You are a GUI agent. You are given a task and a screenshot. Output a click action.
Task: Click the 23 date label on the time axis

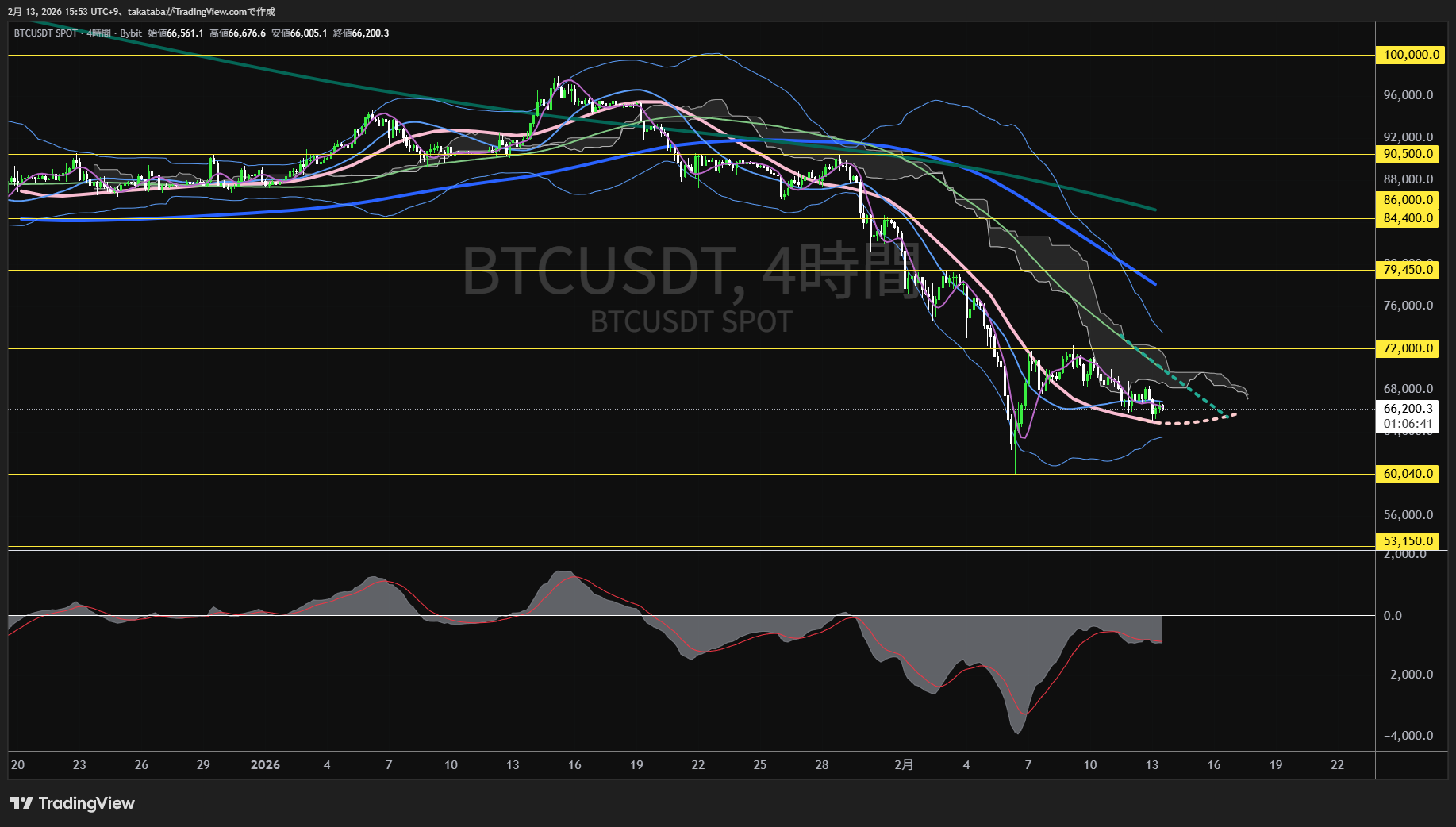pos(79,765)
